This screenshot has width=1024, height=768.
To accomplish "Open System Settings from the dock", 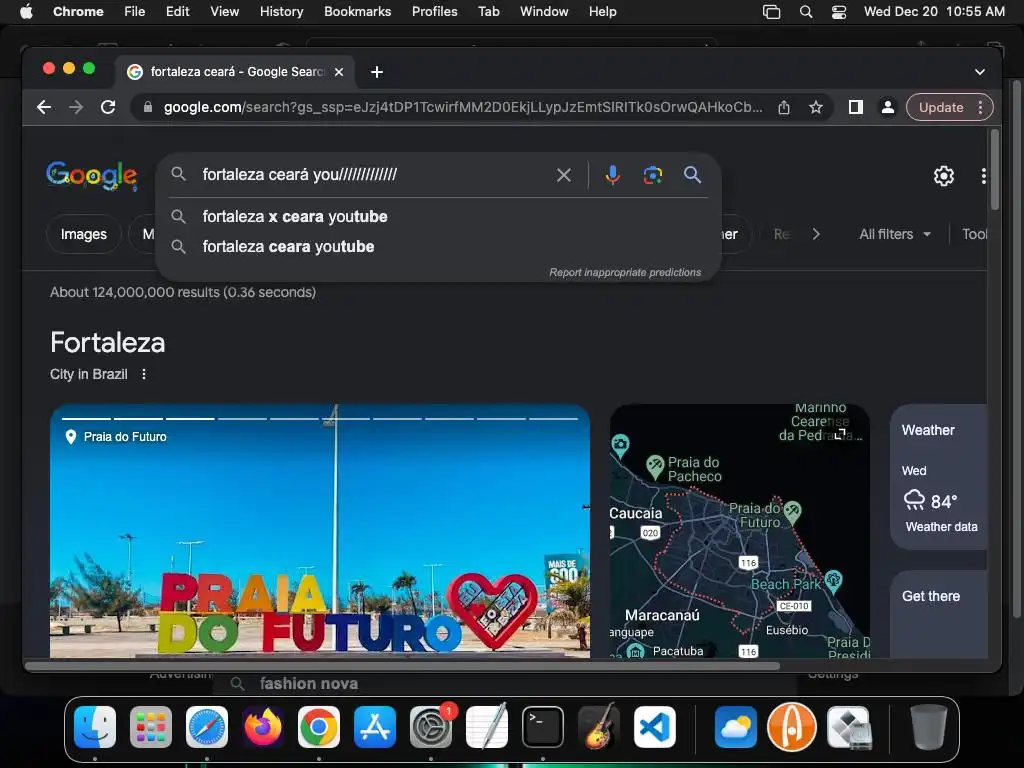I will (x=431, y=727).
